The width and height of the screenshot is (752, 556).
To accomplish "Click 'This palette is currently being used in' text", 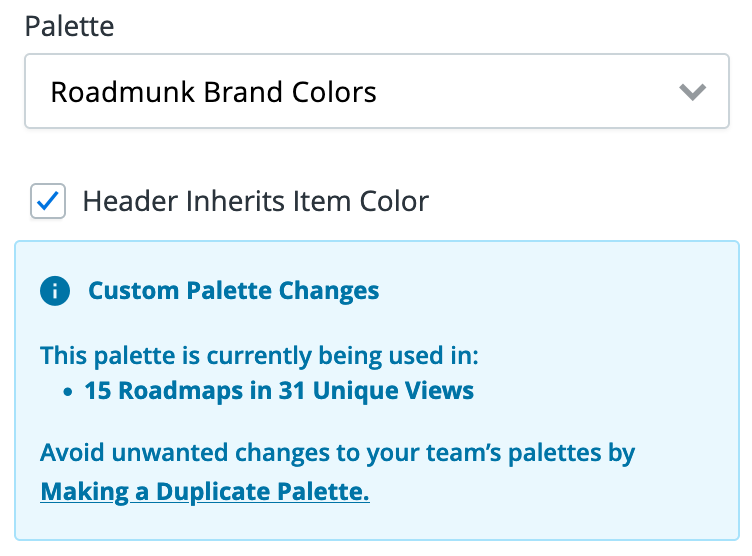I will [260, 355].
